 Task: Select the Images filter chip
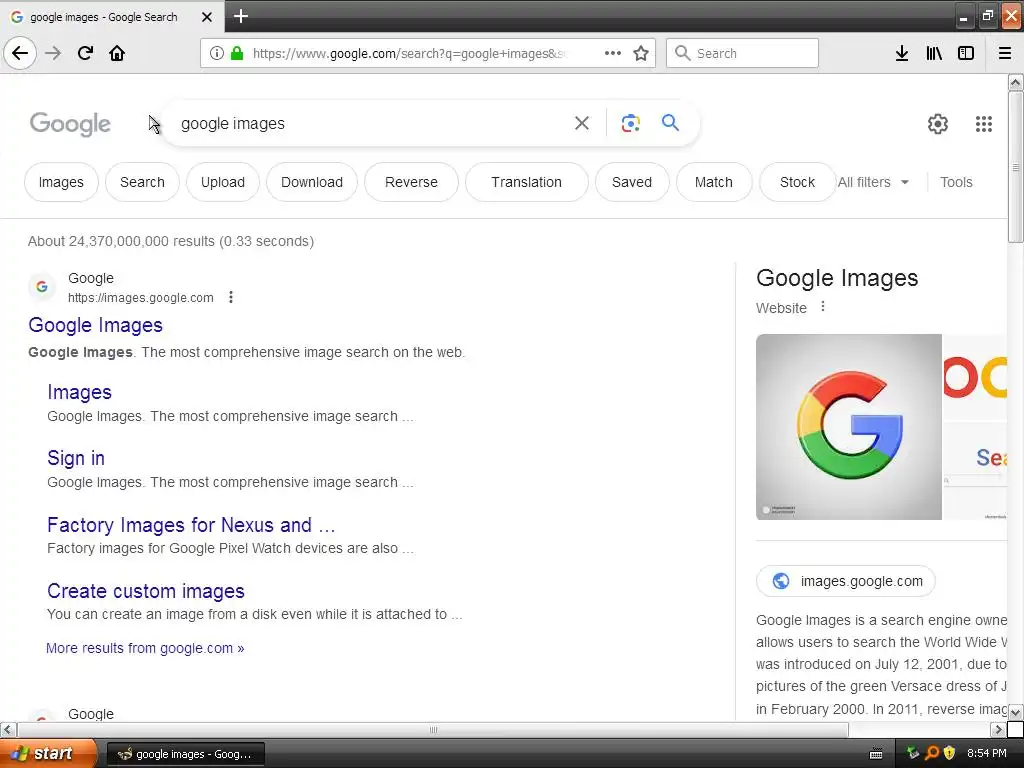tap(61, 182)
